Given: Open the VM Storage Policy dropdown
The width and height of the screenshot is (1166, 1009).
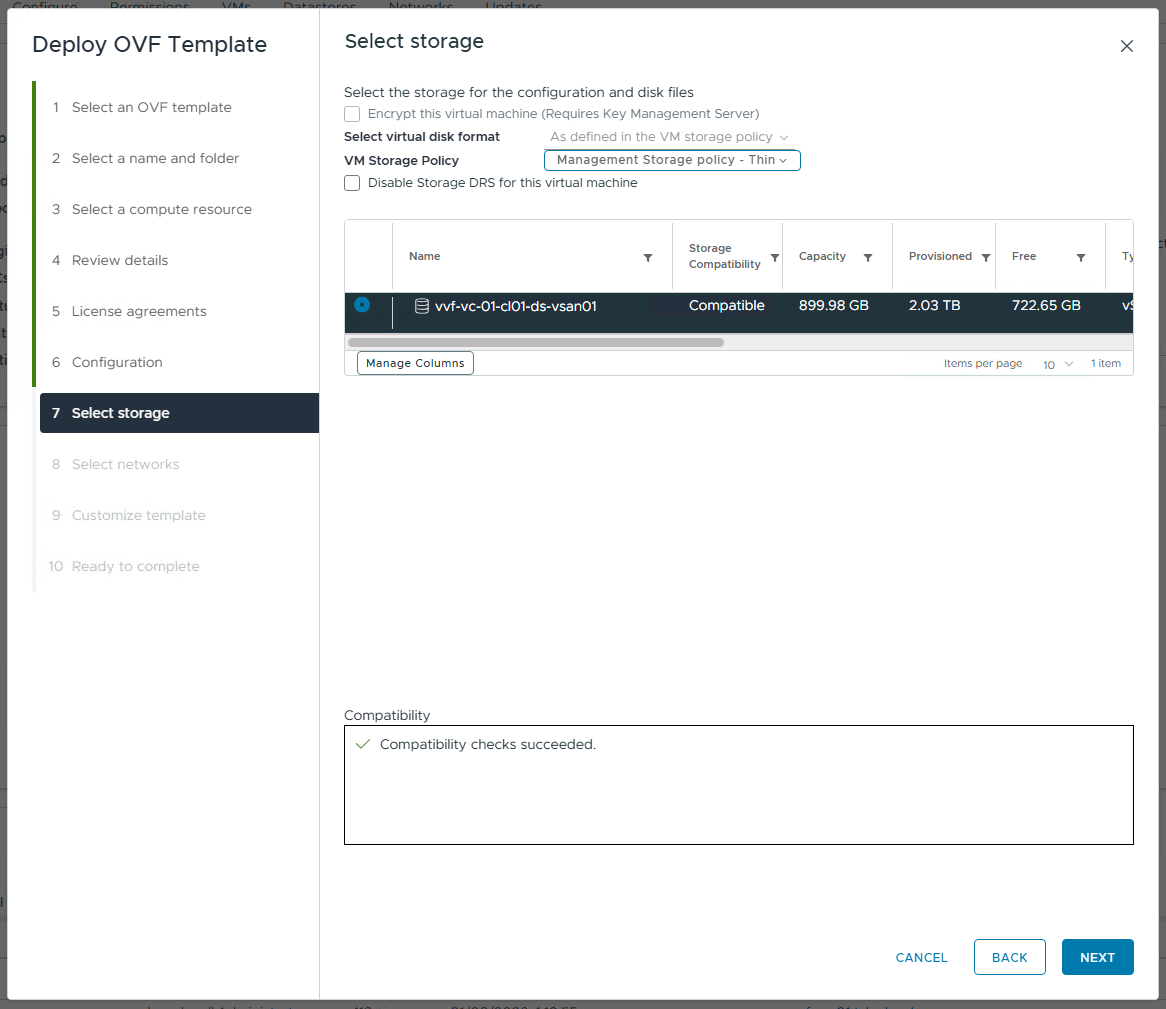Looking at the screenshot, I should click(672, 160).
